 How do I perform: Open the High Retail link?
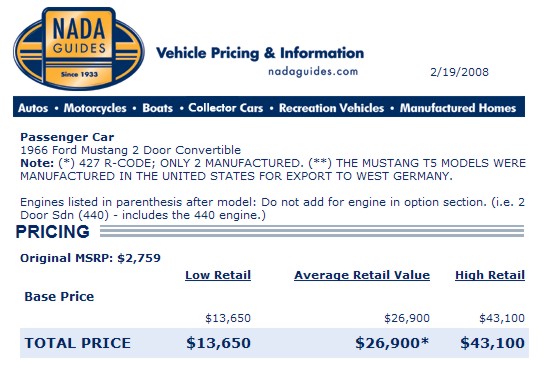490,275
